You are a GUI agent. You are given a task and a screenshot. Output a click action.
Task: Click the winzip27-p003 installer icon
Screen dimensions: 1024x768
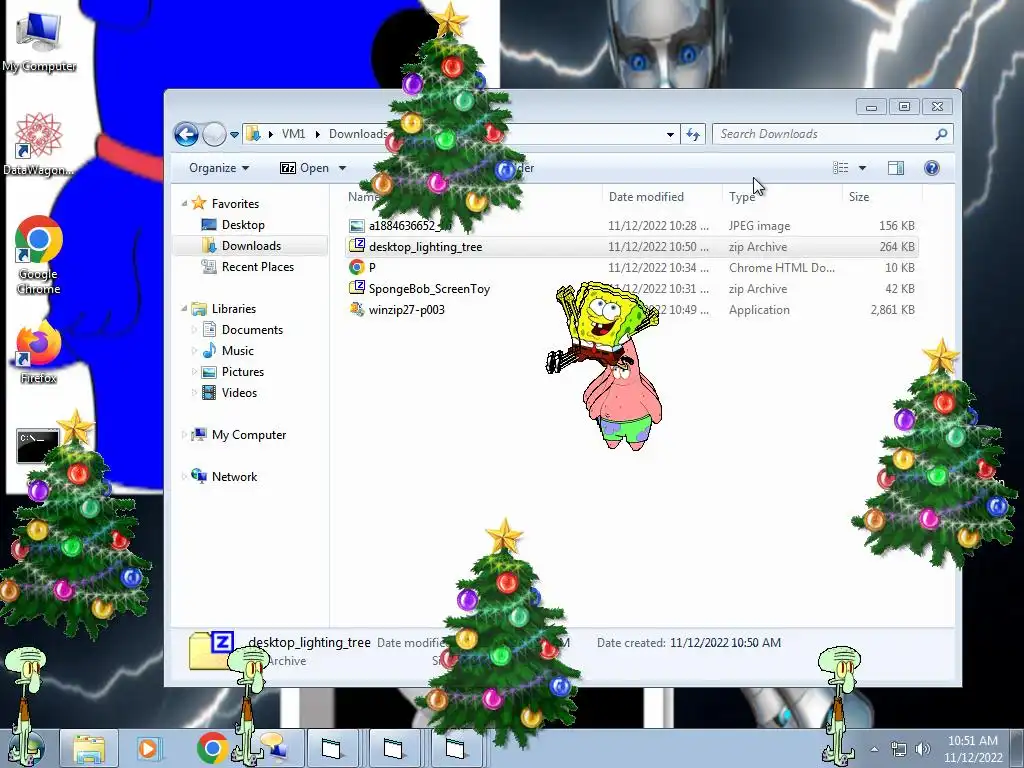click(x=357, y=309)
